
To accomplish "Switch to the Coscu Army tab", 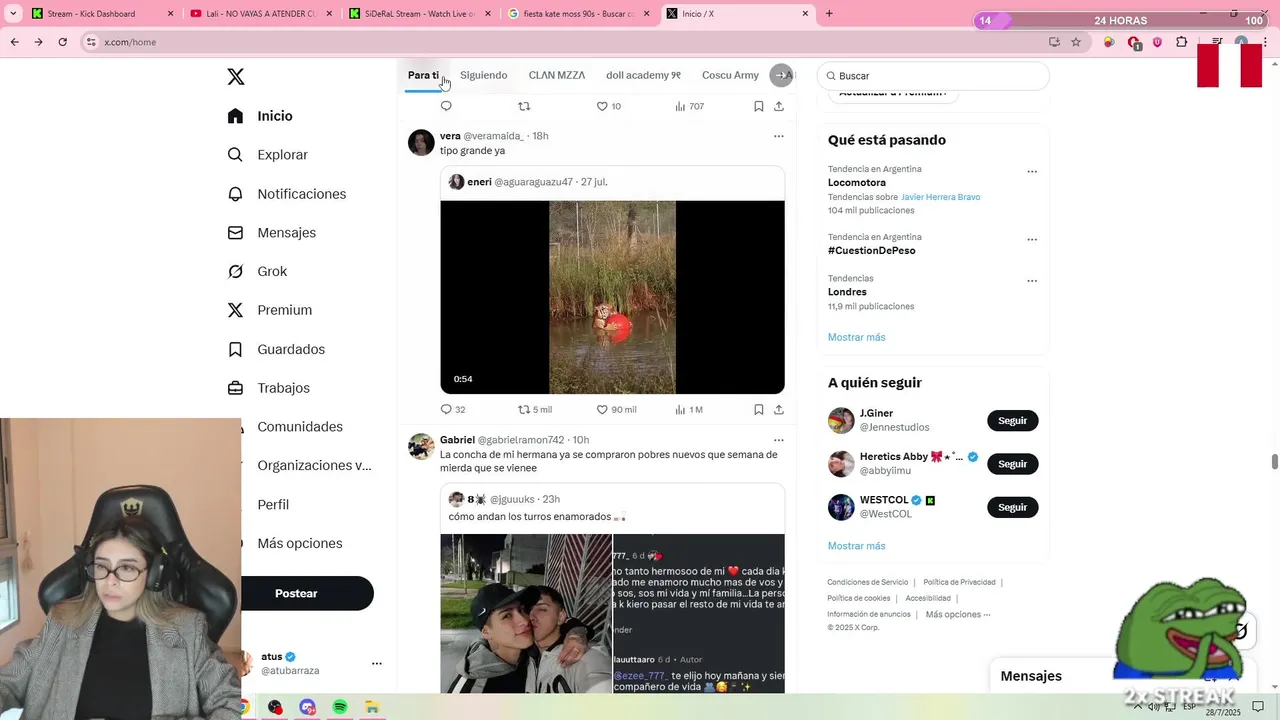I will point(730,75).
